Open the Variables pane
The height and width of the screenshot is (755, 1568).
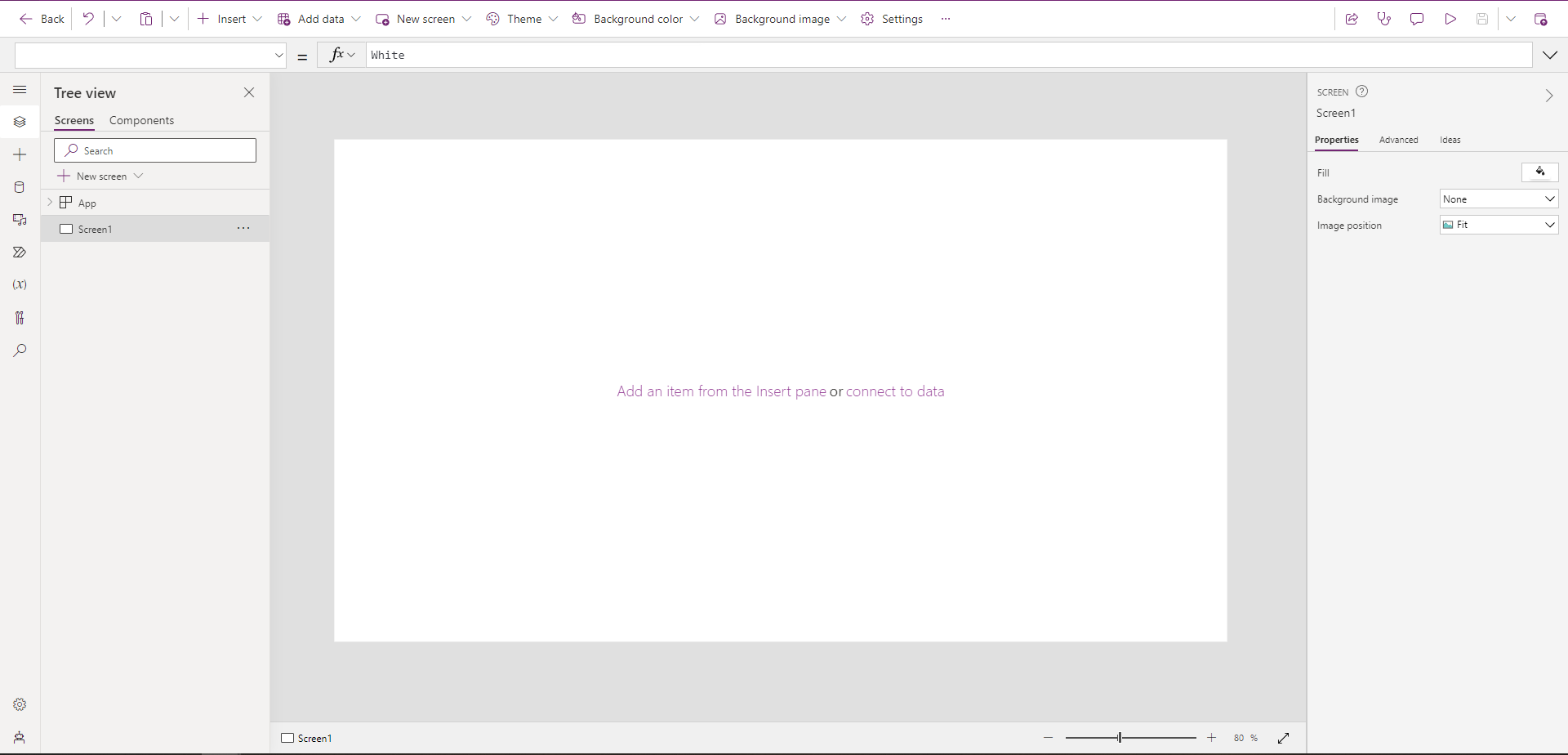click(x=20, y=284)
